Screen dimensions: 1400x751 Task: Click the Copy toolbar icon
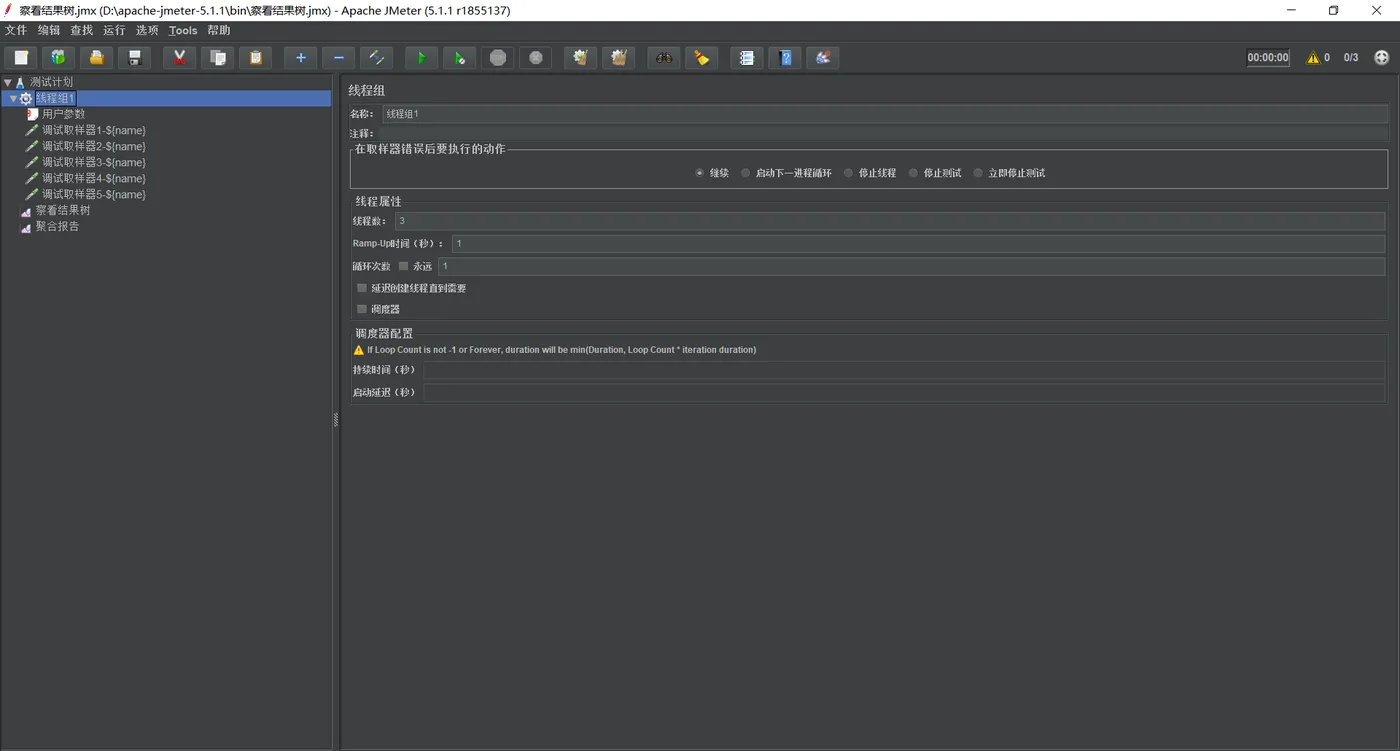coord(217,58)
